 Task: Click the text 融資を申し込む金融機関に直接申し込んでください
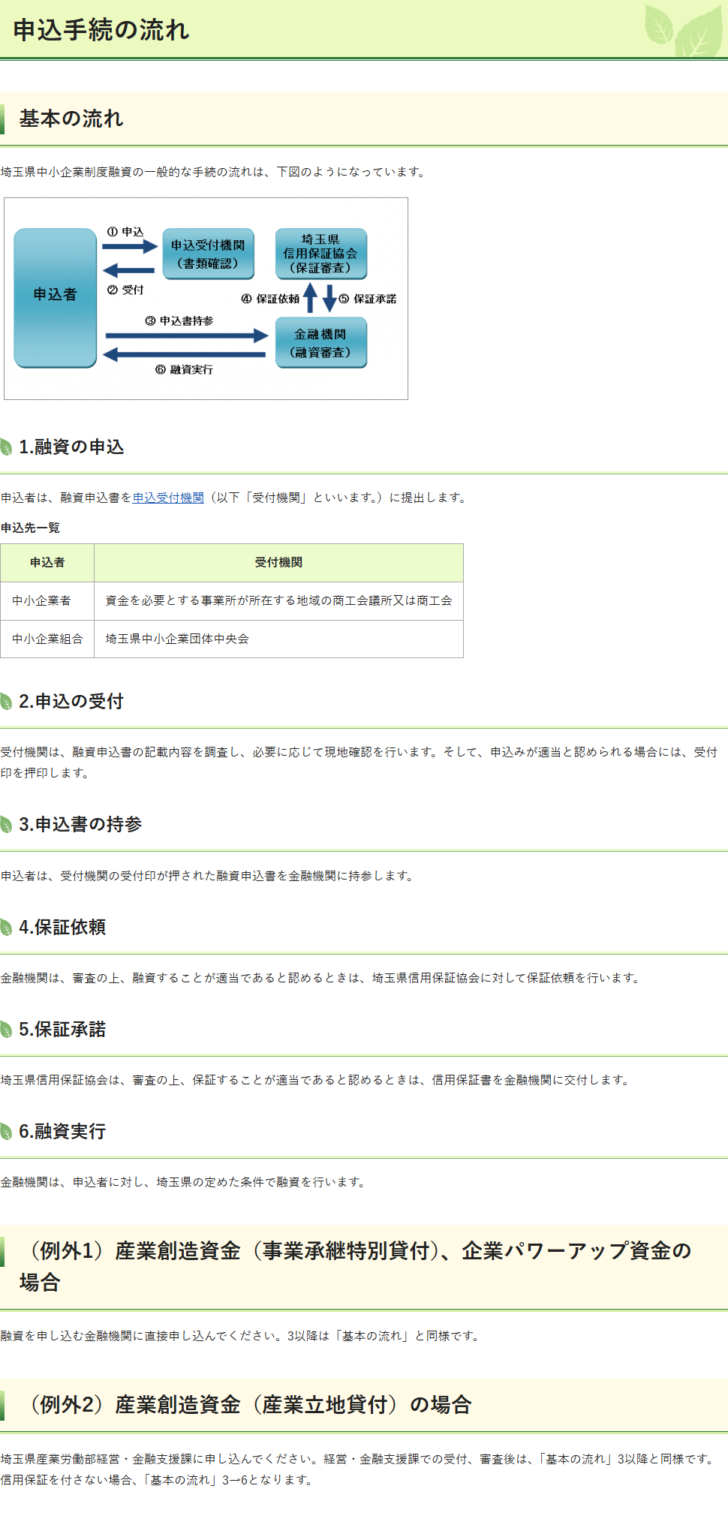240,1336
